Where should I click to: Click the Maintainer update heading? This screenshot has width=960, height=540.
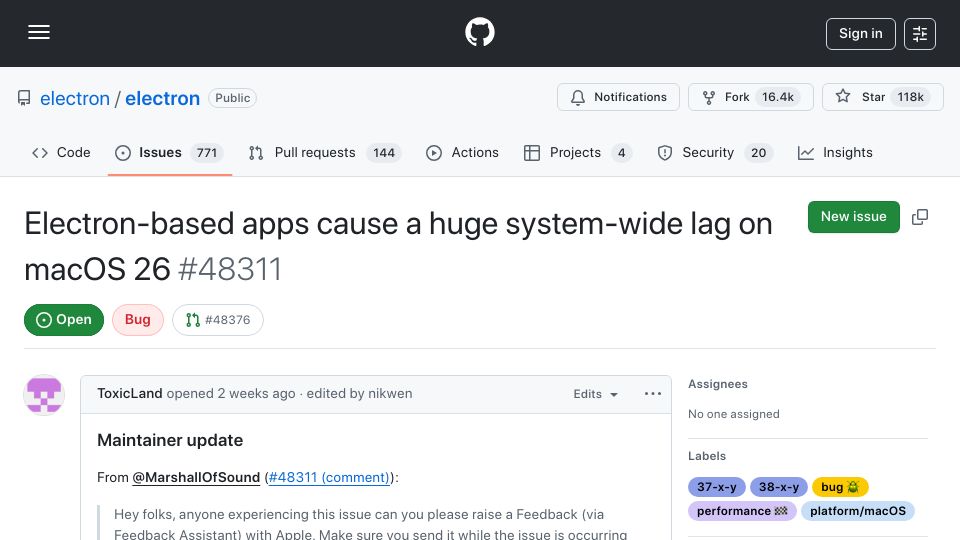[x=170, y=440]
